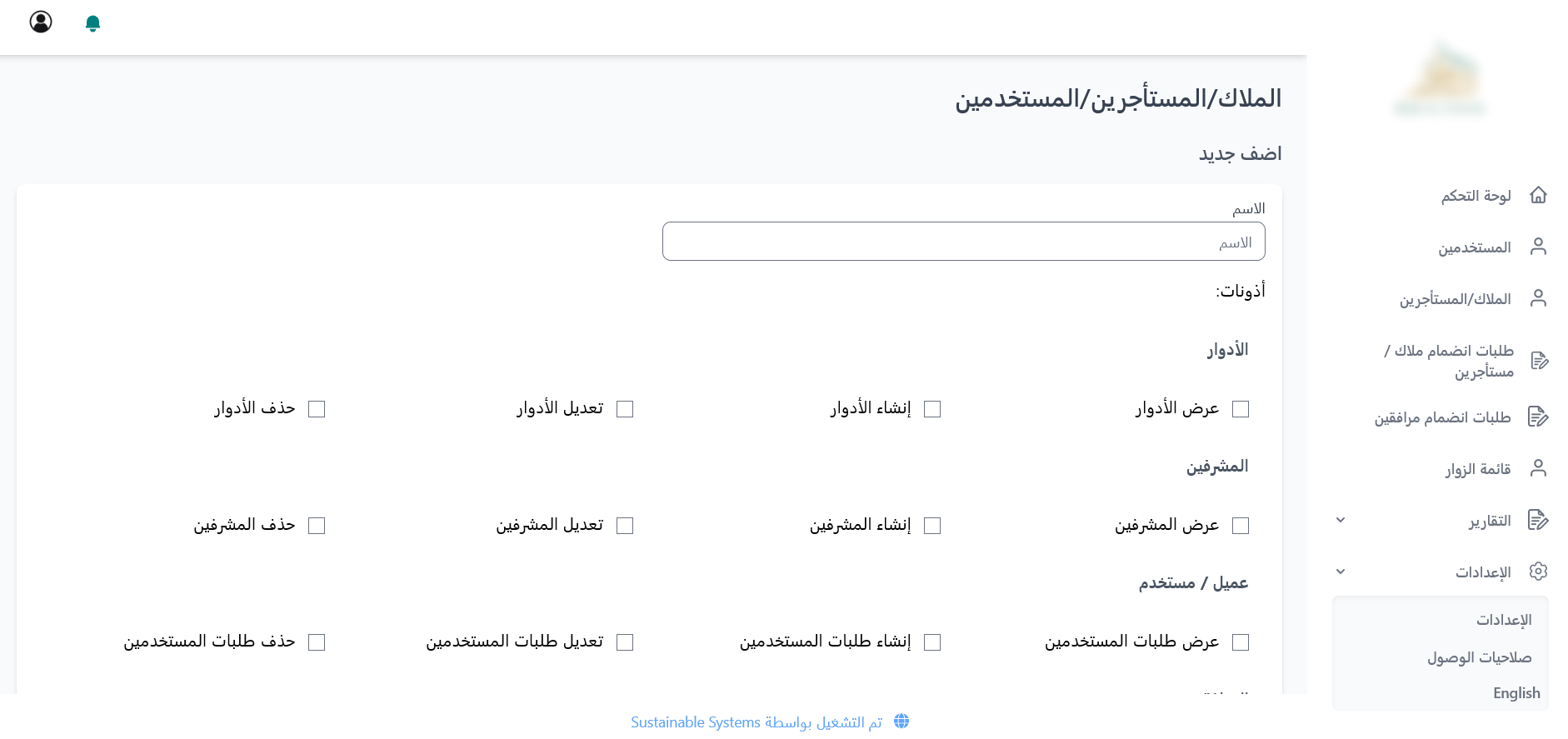Open the Sustainable Systems link
1568x739 pixels.
point(696,722)
